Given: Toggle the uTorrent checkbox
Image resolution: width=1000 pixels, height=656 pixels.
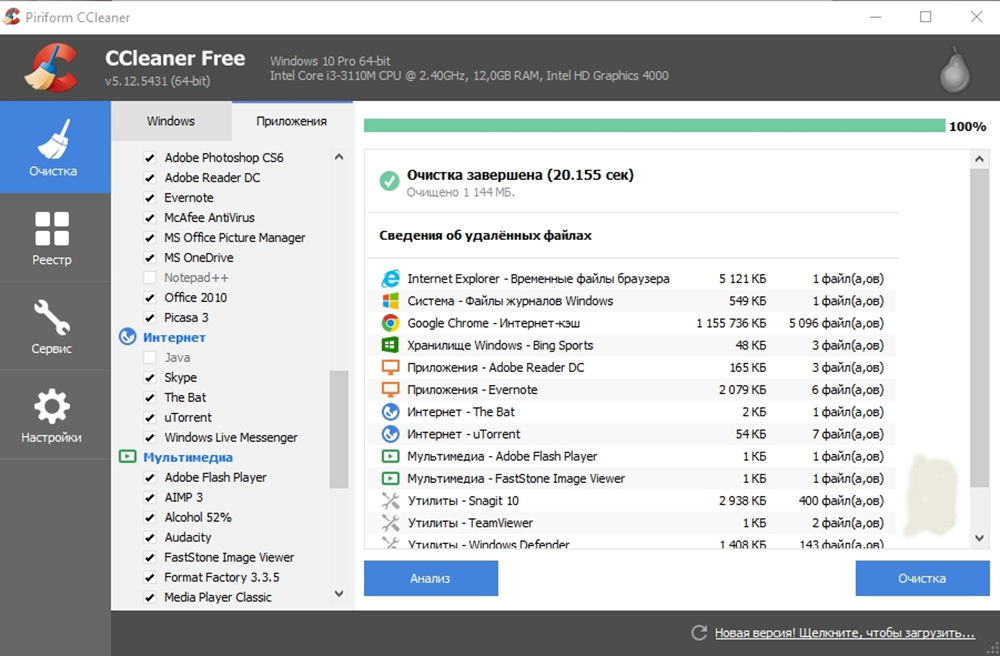Looking at the screenshot, I should pyautogui.click(x=150, y=418).
